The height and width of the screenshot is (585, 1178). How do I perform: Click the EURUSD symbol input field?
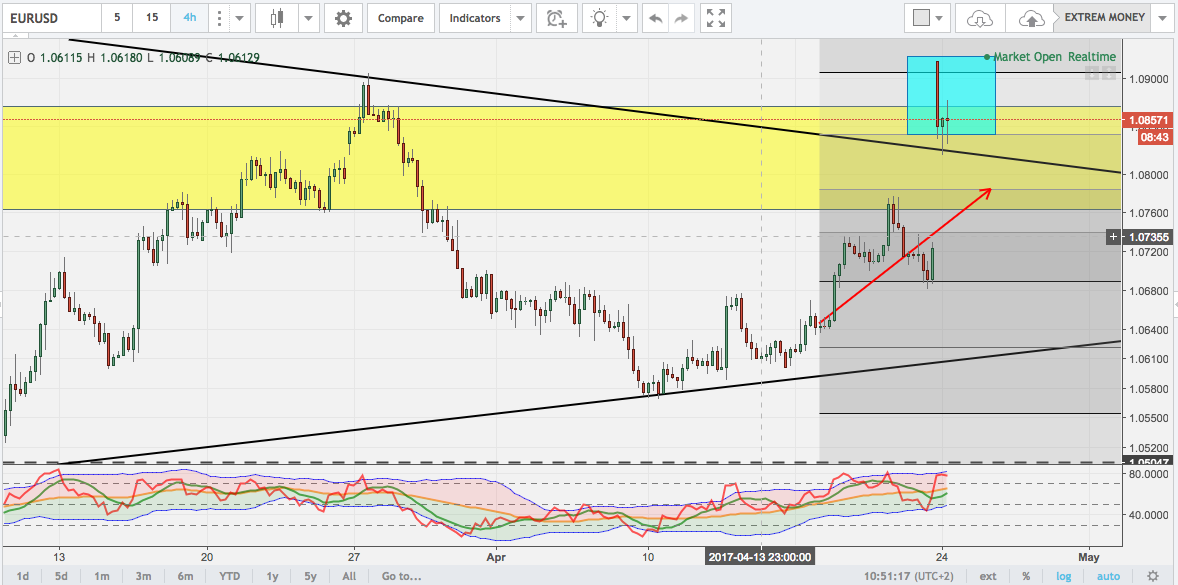tap(50, 18)
